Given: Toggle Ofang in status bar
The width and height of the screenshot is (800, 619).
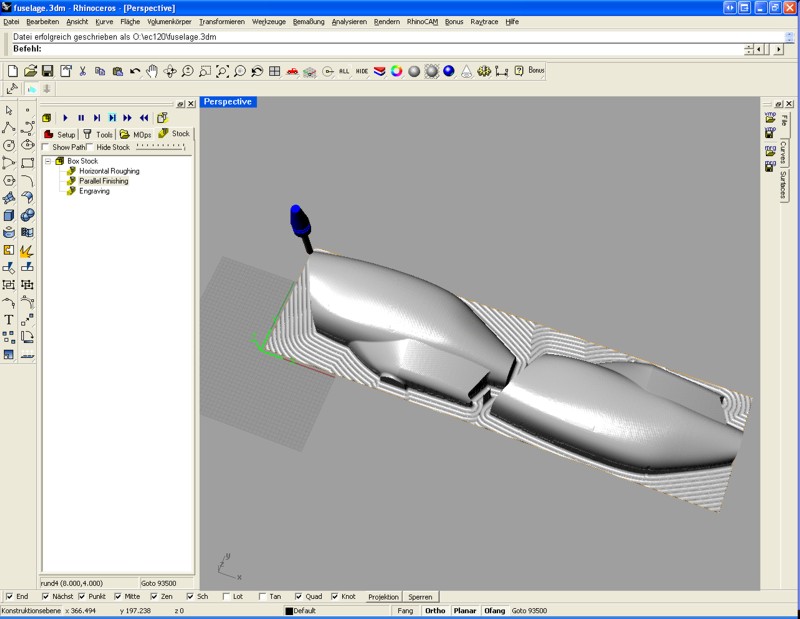Looking at the screenshot, I should coord(494,611).
